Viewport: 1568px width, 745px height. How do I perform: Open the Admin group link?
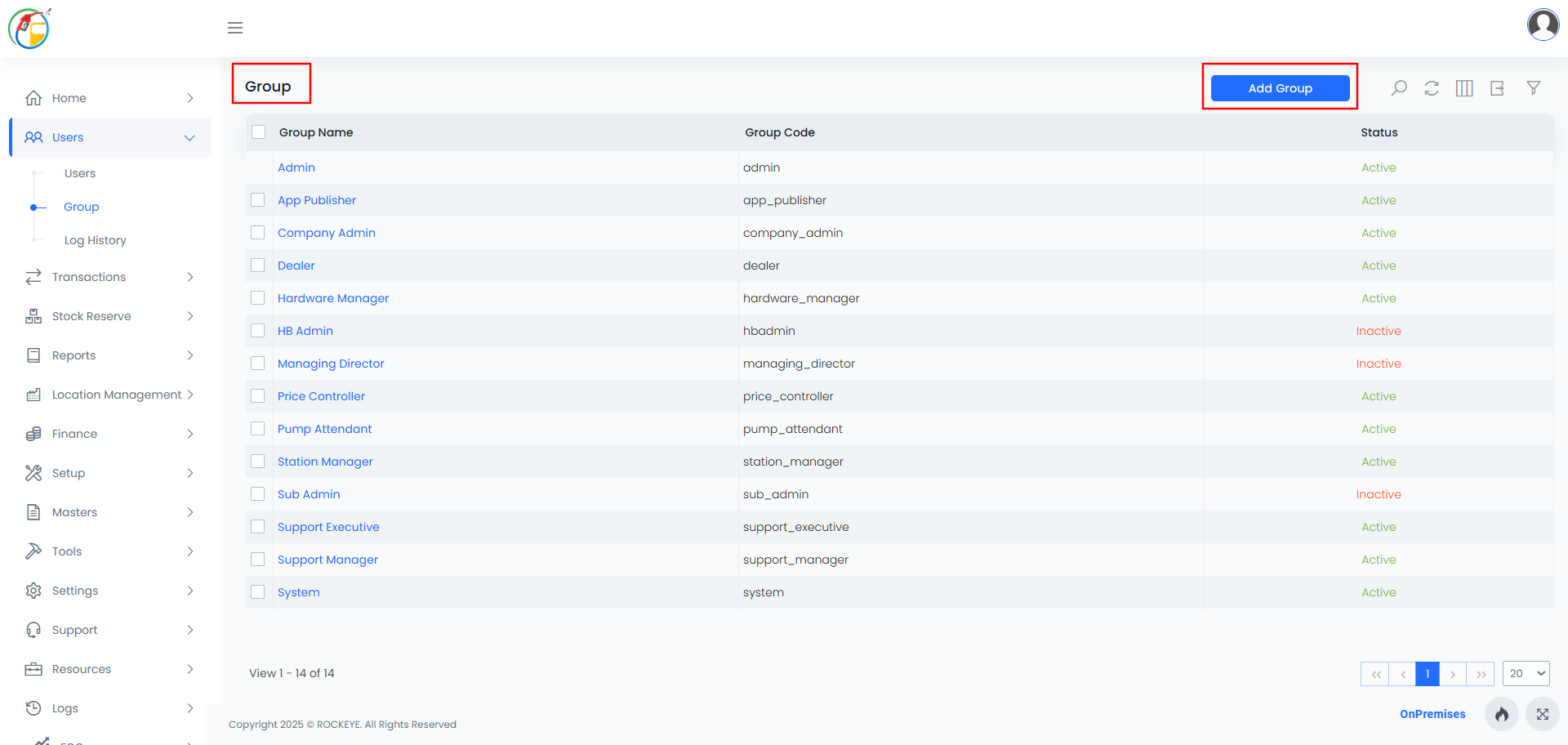[x=296, y=167]
